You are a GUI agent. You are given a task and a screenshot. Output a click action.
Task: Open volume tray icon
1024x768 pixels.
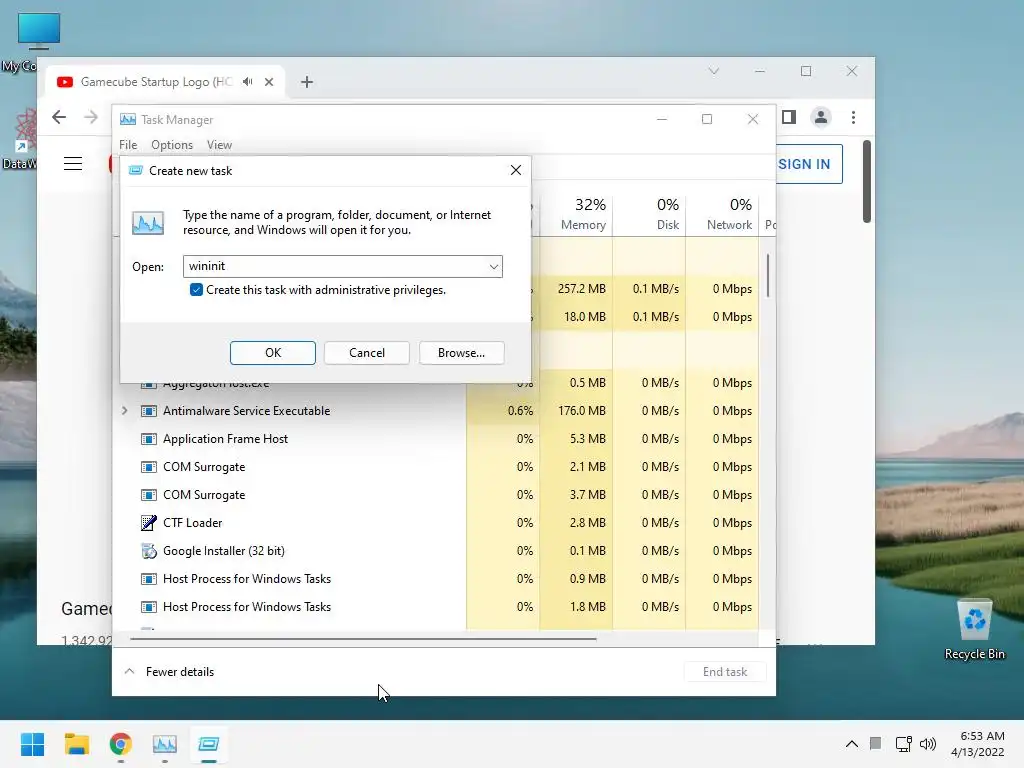point(927,744)
